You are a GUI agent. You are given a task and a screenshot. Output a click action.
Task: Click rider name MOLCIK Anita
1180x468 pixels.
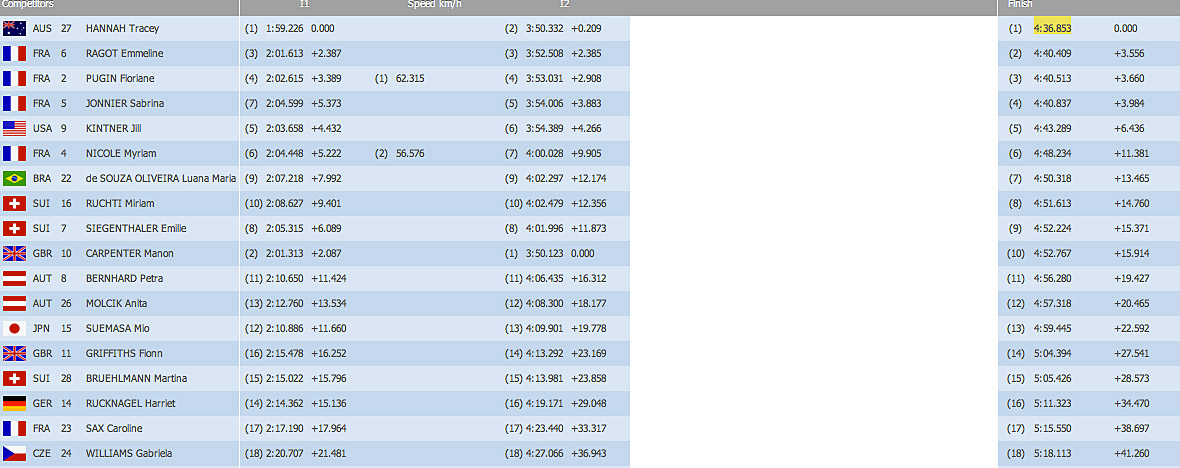117,303
